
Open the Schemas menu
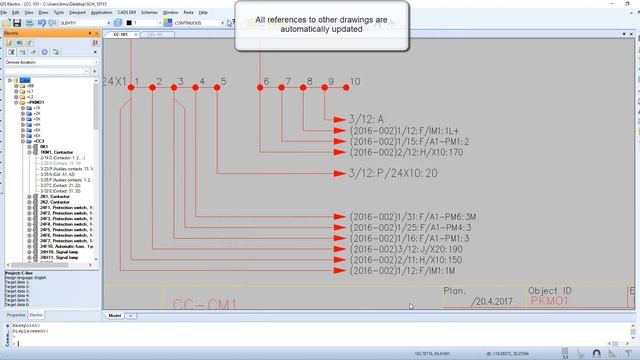pyautogui.click(x=149, y=13)
